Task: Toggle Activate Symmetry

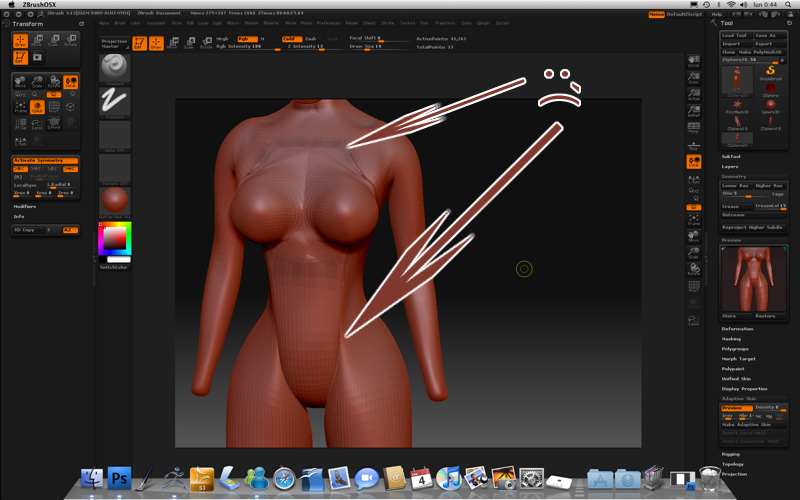Action: click(x=45, y=160)
